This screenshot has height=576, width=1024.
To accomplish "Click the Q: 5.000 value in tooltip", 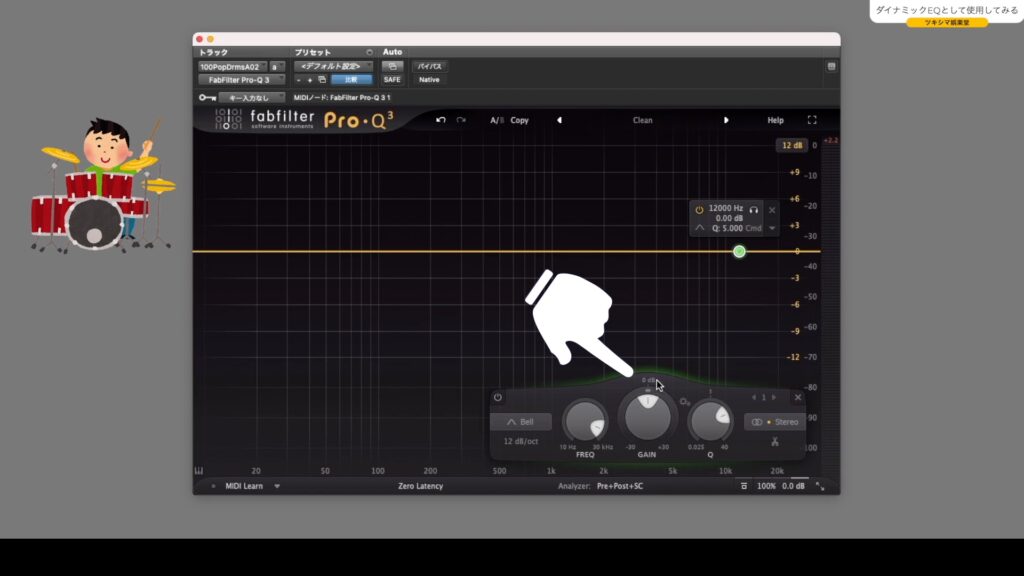I will click(x=727, y=229).
